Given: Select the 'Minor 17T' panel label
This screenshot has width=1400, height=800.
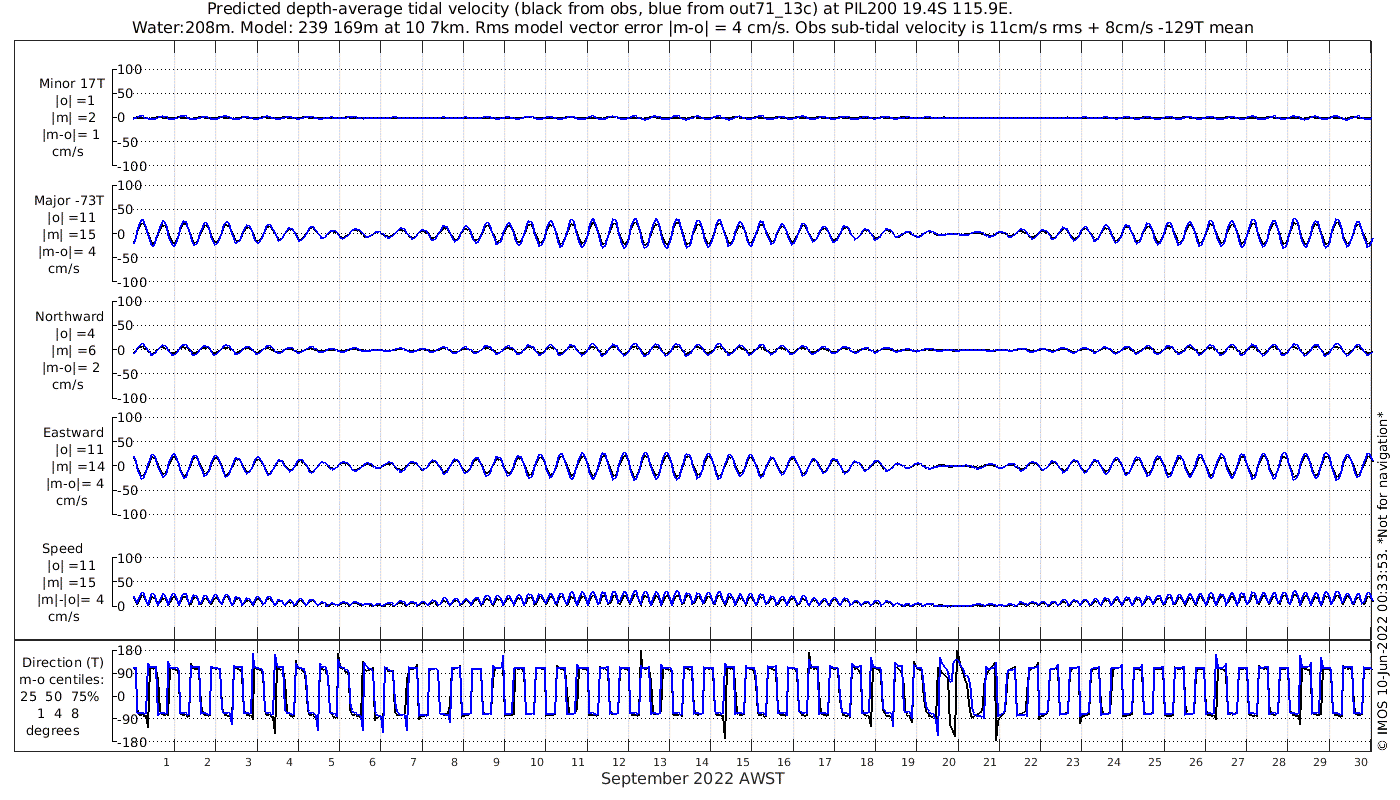Looking at the screenshot, I should [x=71, y=84].
